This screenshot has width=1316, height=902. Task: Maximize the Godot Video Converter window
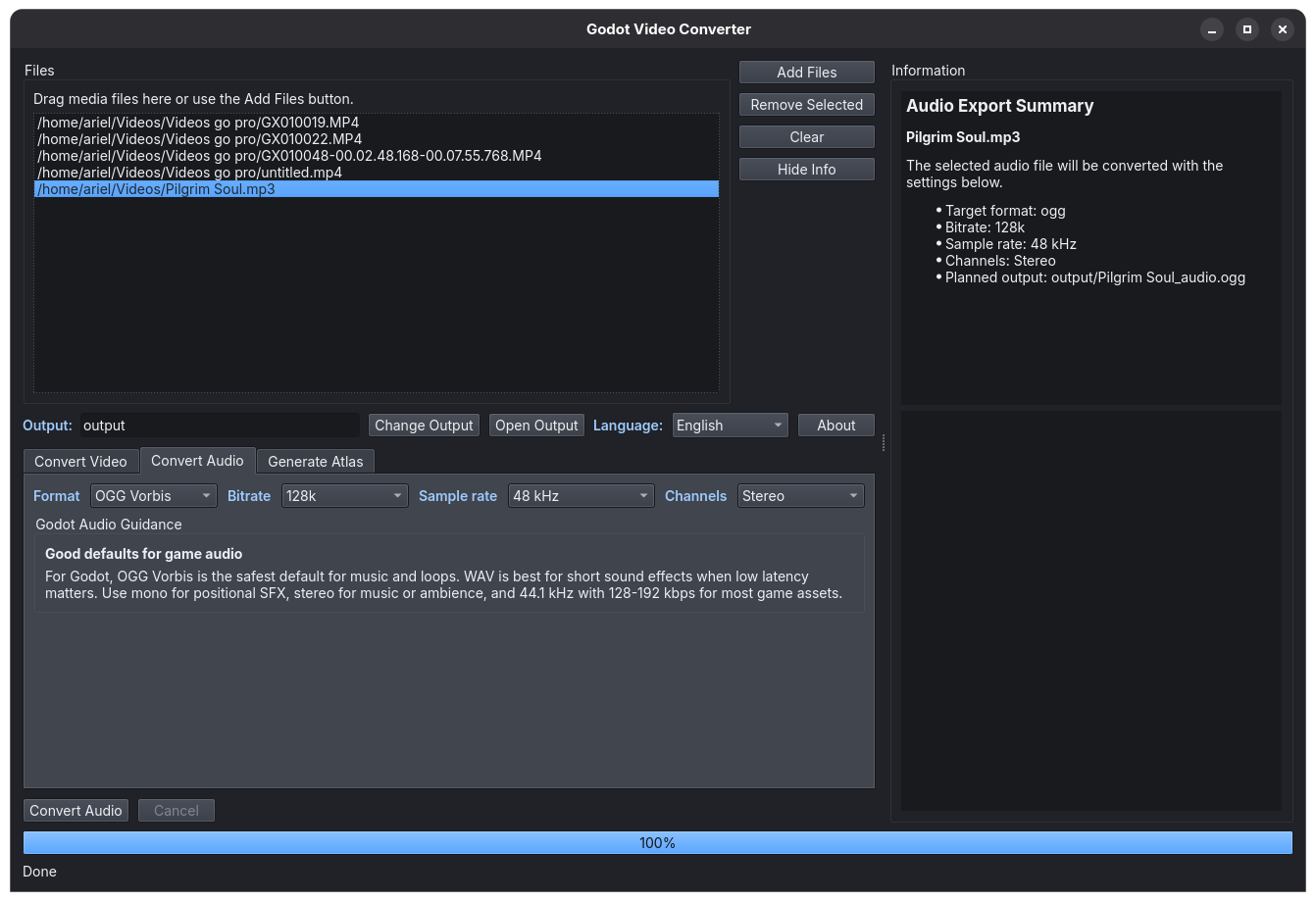point(1247,29)
